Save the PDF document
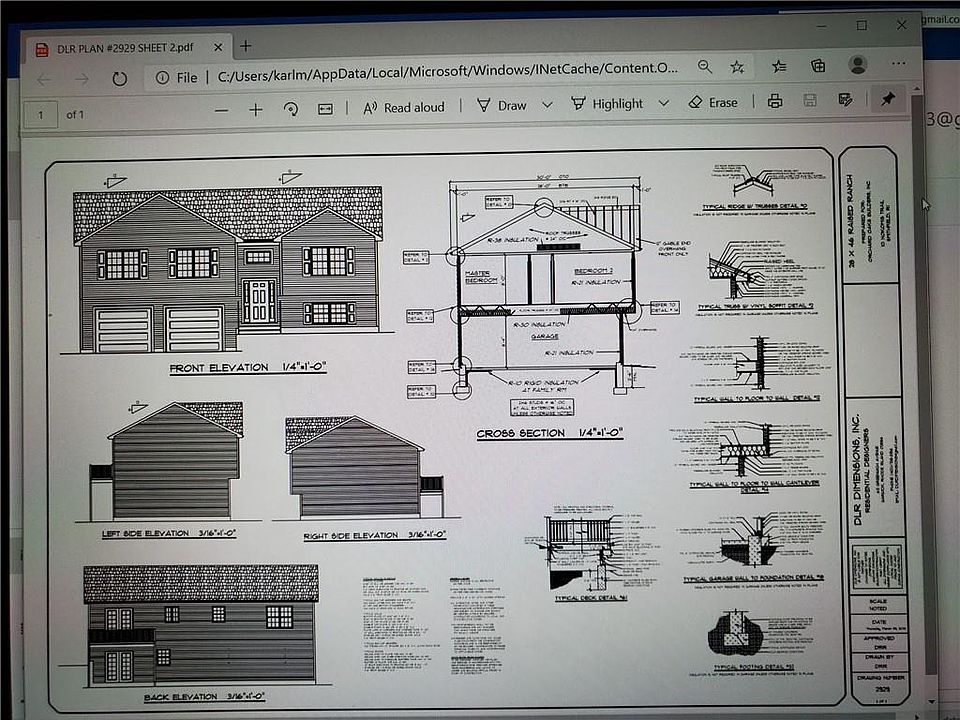960x720 pixels. 810,100
